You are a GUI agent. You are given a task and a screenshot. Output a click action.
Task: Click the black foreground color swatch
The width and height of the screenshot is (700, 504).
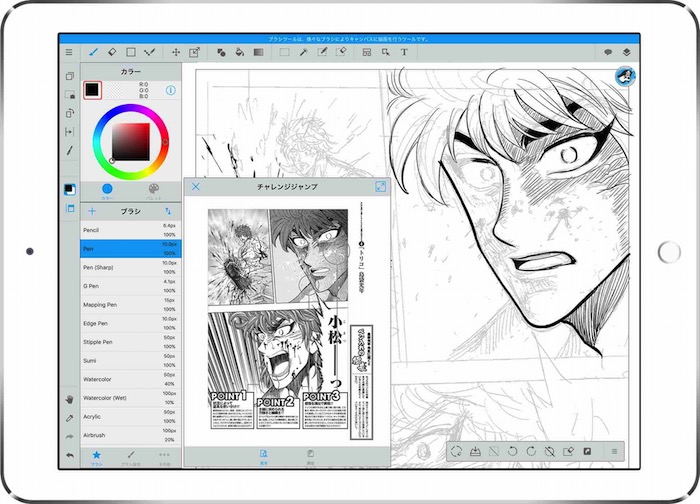[92, 91]
